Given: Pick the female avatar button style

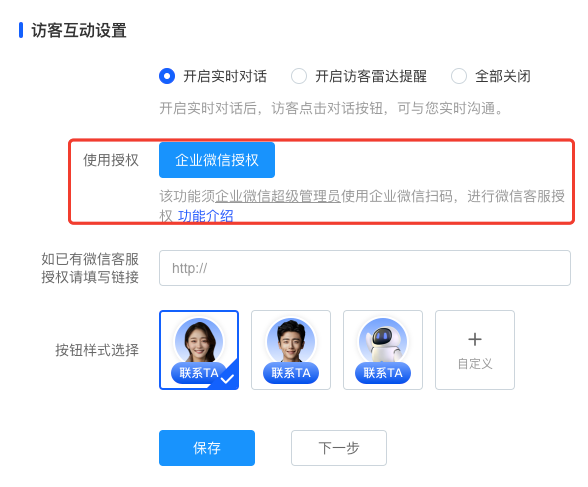Looking at the screenshot, I should coord(199,350).
